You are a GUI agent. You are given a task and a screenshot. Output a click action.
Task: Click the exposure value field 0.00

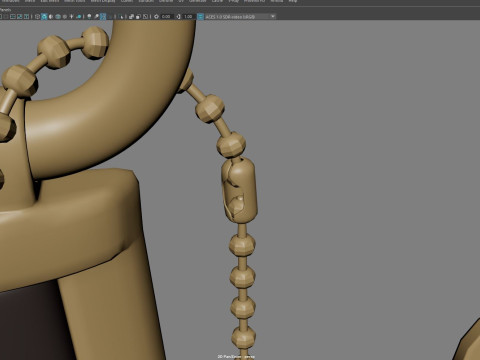(166, 17)
